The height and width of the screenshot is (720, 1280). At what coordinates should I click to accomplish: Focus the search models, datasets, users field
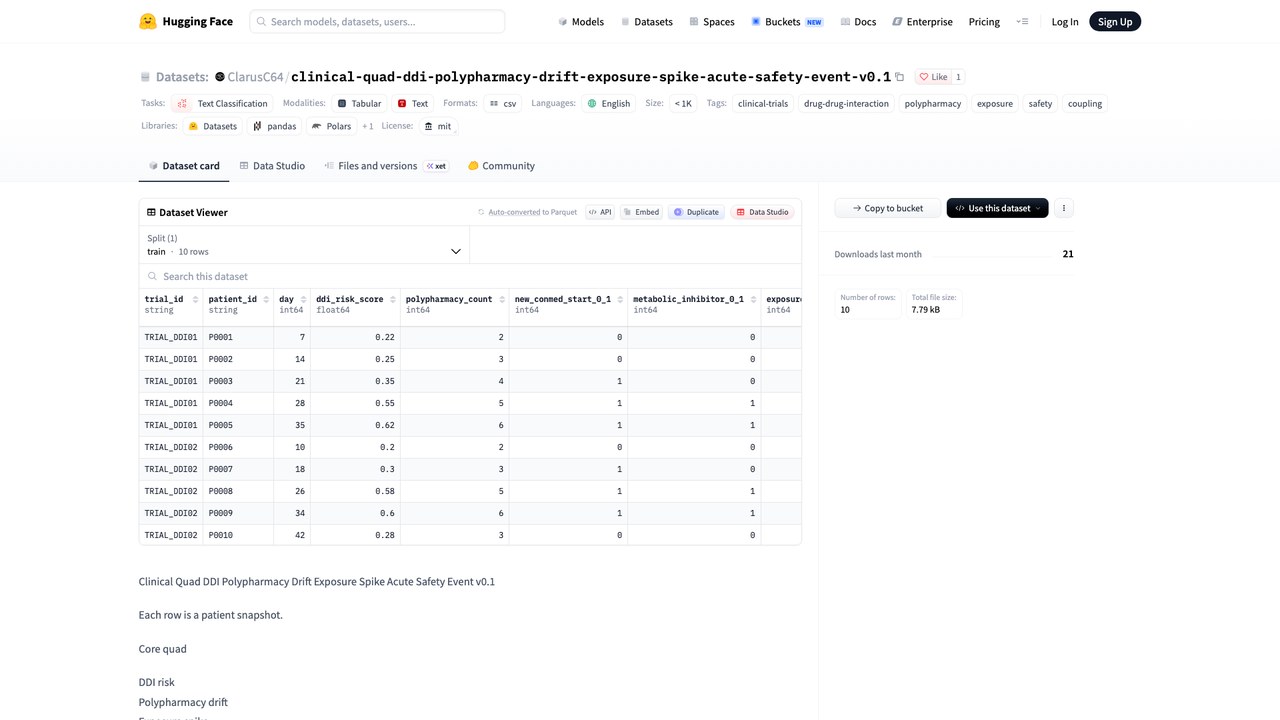tap(377, 21)
